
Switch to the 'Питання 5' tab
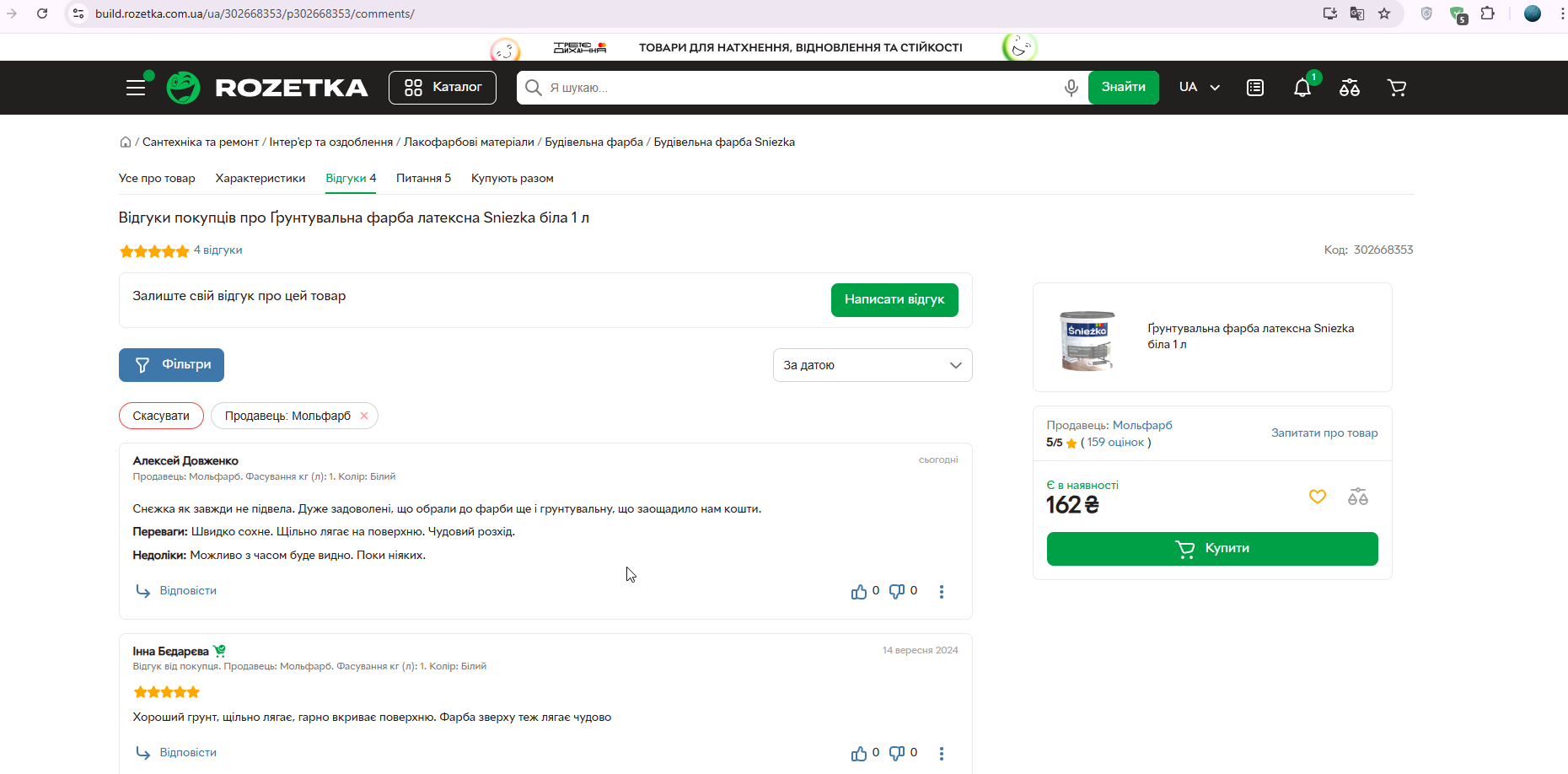(423, 178)
